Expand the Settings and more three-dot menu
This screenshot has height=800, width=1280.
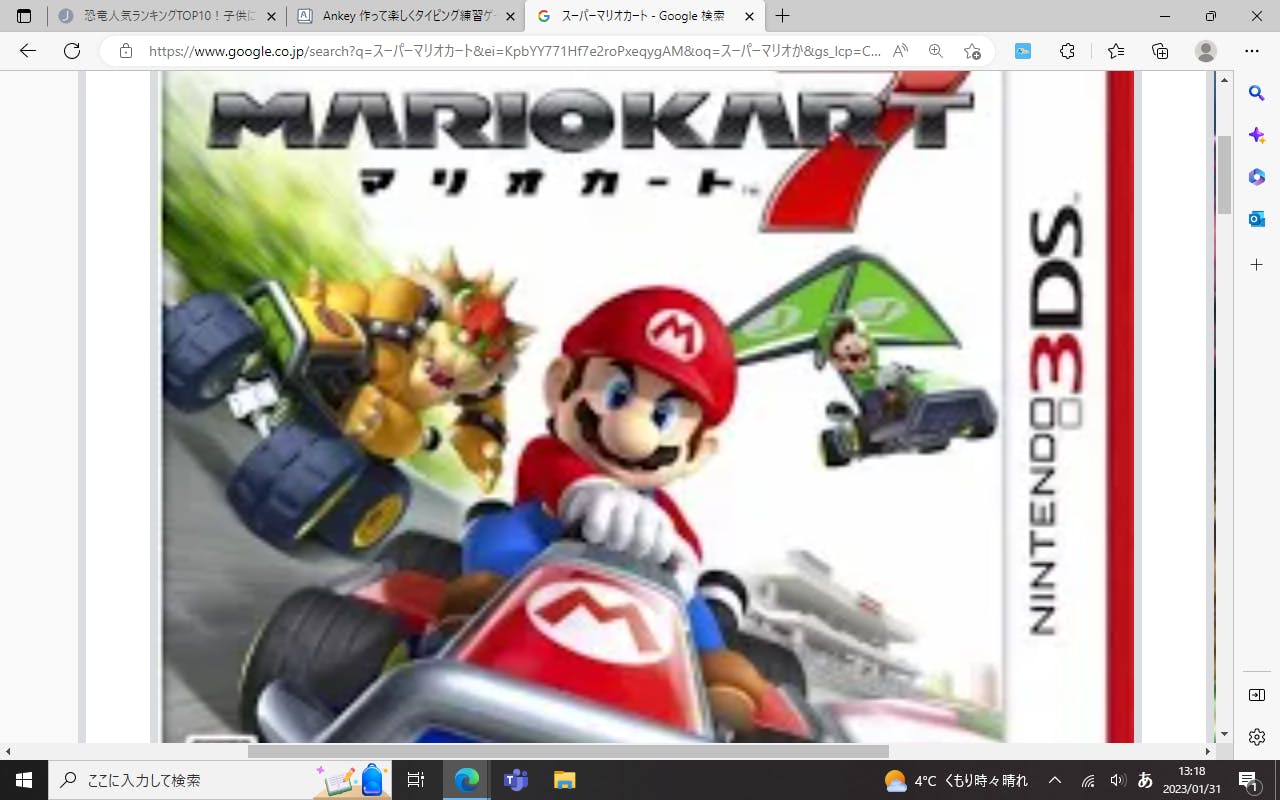[1251, 51]
